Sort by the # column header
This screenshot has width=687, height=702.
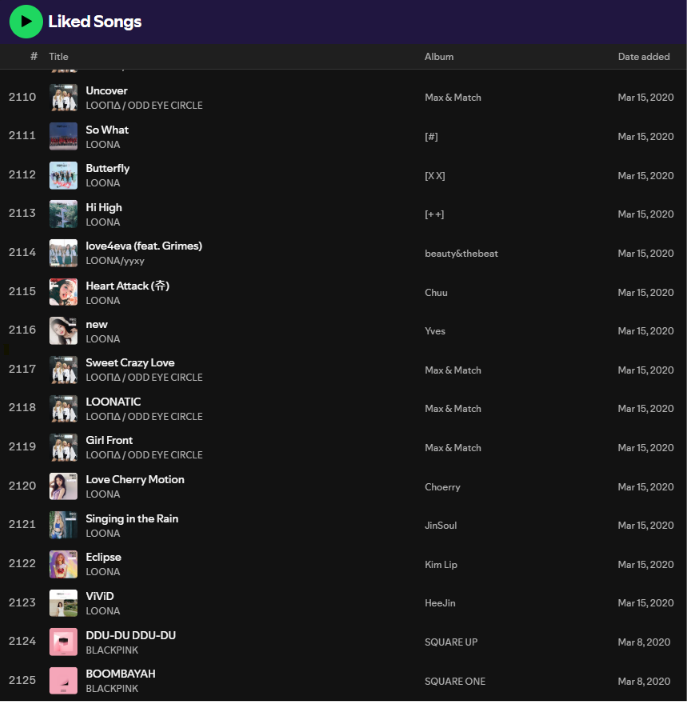34,56
